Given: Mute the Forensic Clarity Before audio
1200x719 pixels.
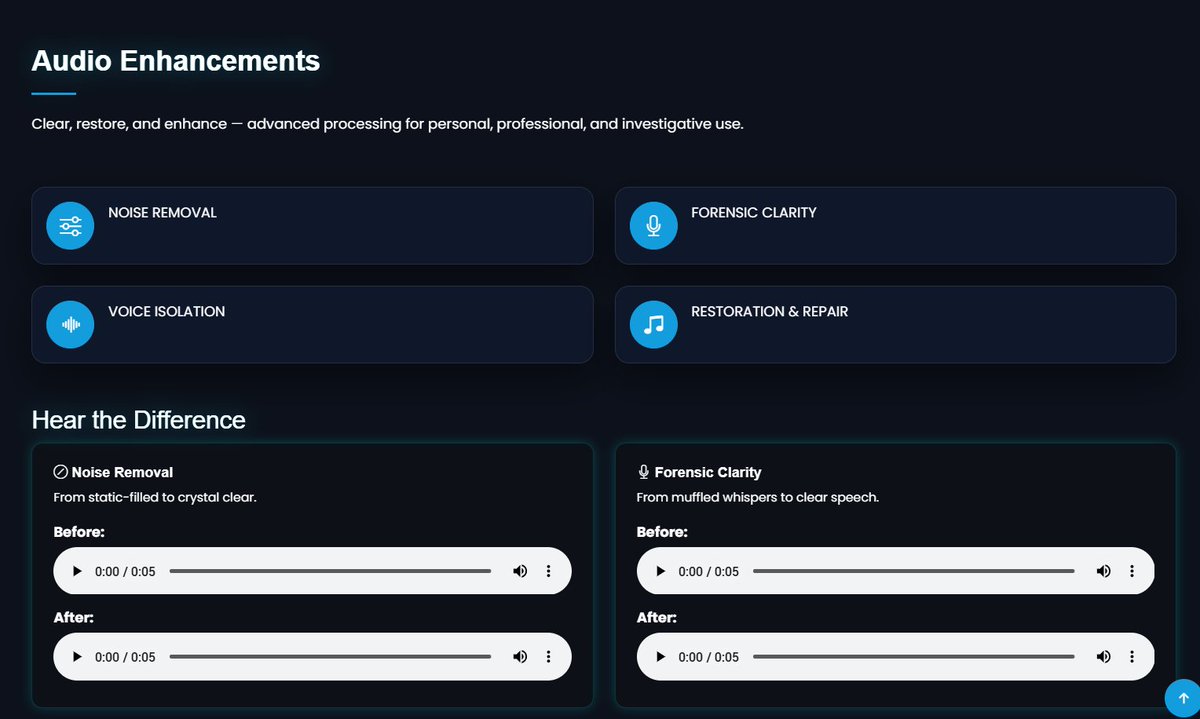Looking at the screenshot, I should (1103, 571).
